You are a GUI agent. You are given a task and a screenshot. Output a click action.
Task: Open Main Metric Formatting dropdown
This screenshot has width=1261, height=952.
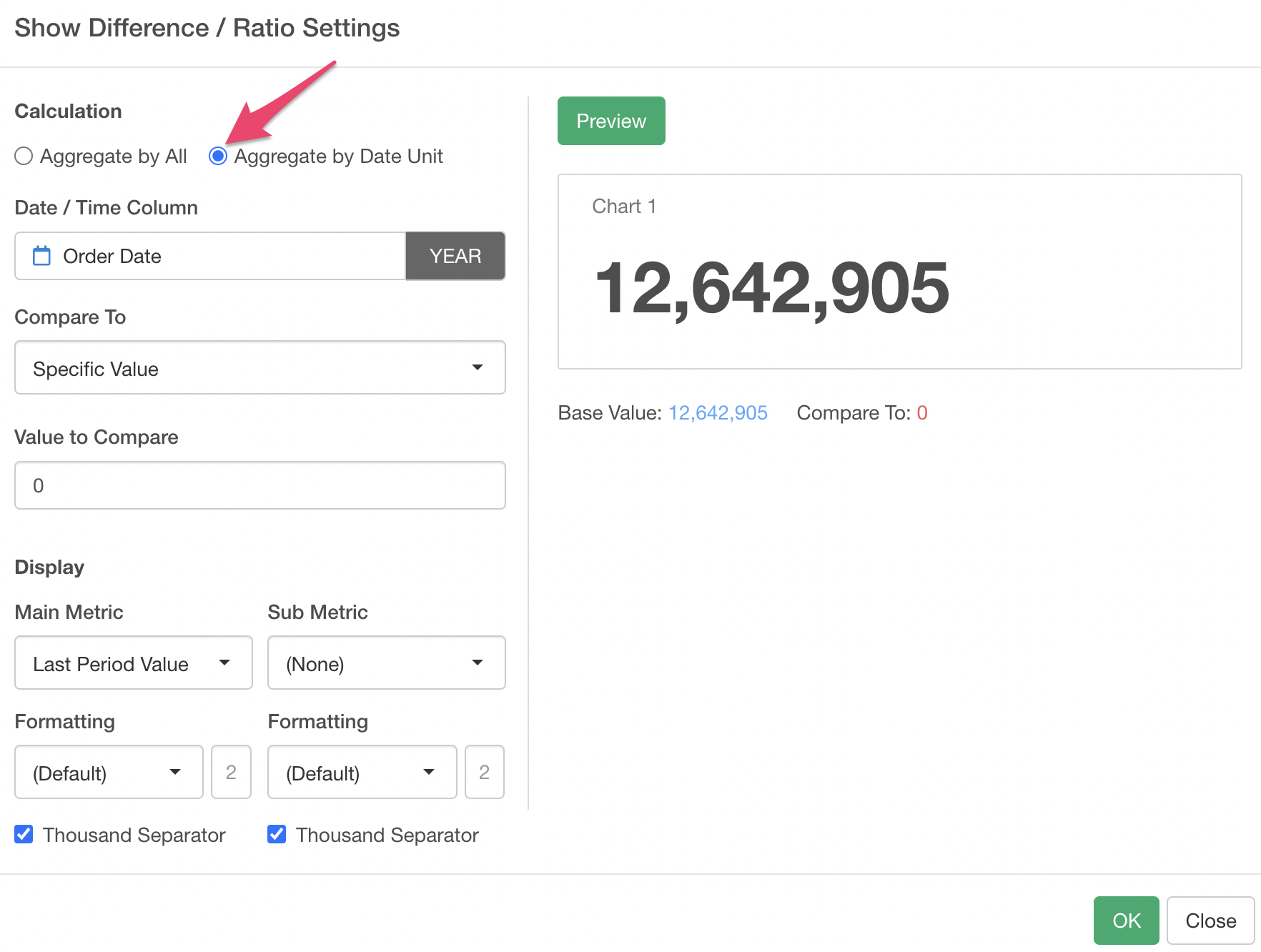[109, 773]
